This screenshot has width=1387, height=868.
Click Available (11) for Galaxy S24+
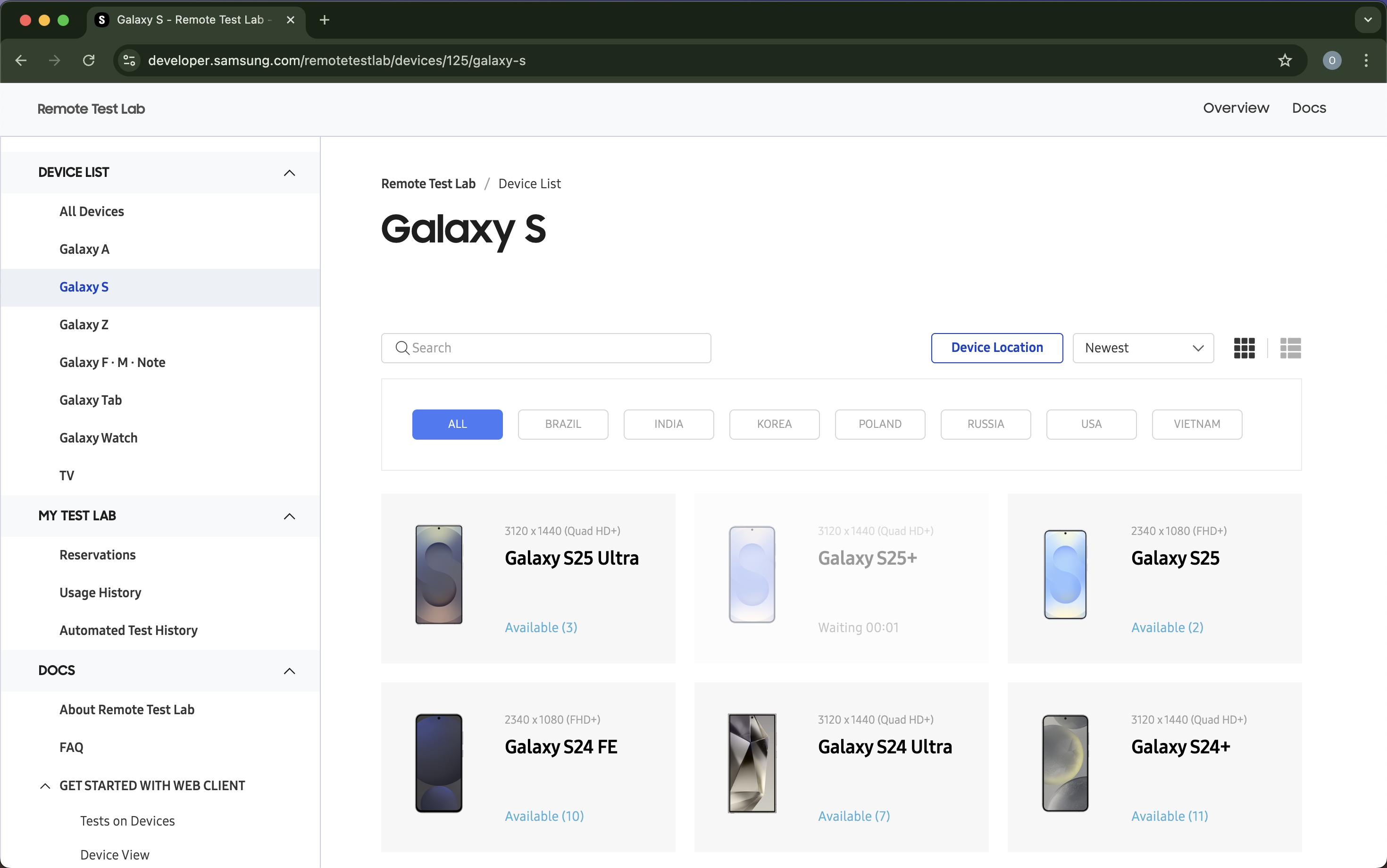(x=1169, y=816)
